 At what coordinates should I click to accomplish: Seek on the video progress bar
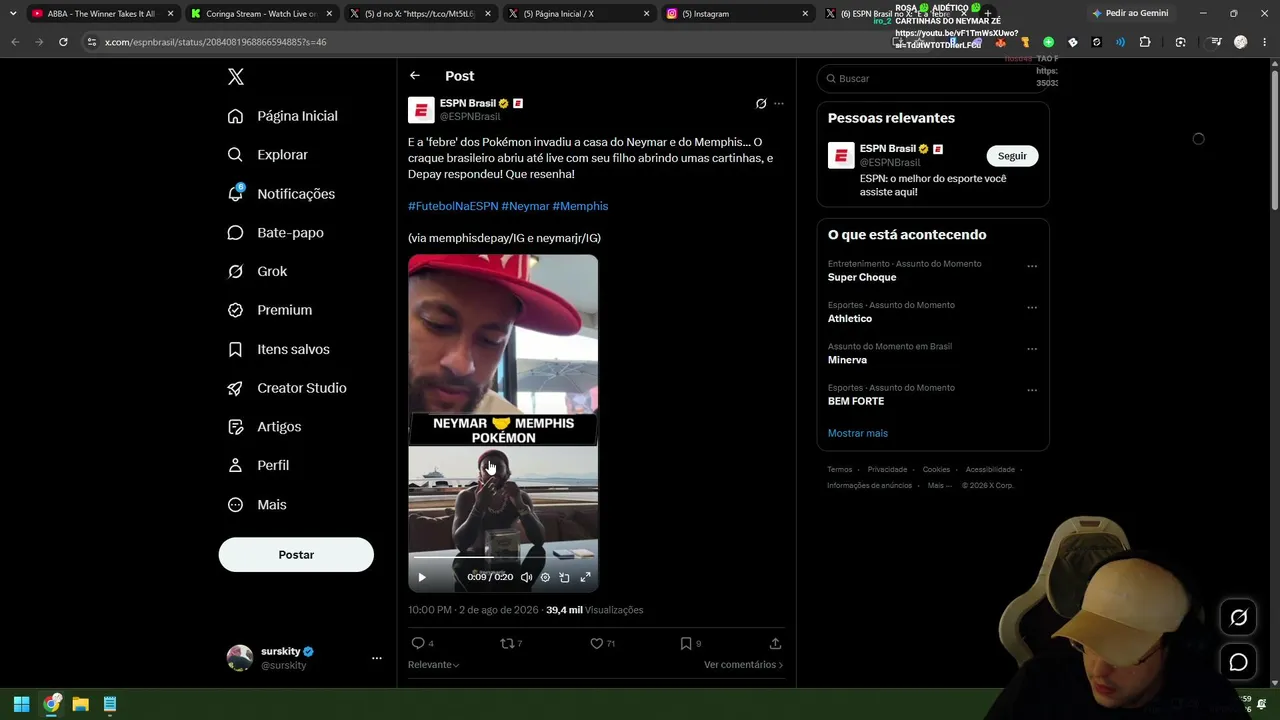503,558
